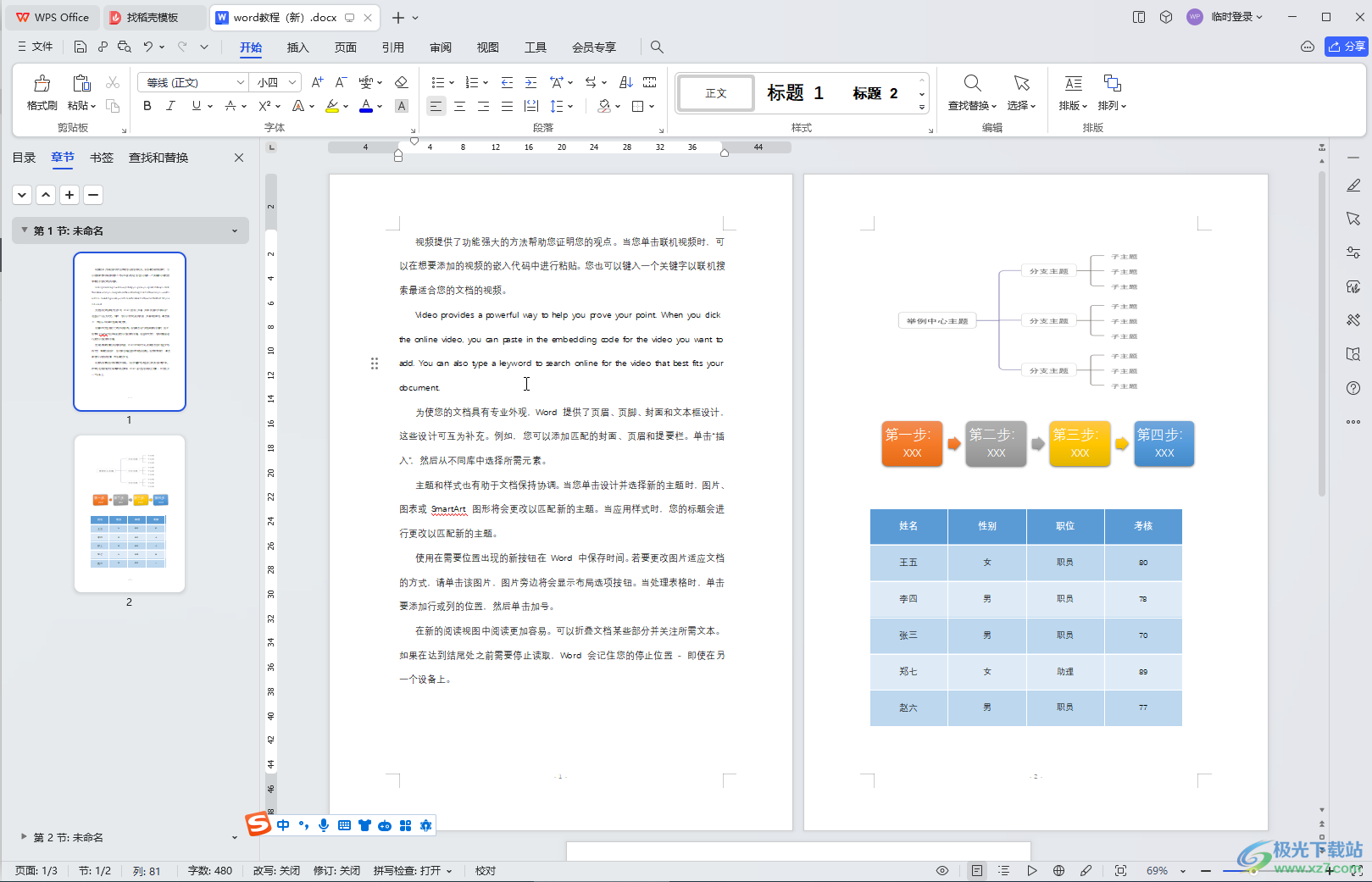Expand section 第 2 节: 未命名
The image size is (1372, 882).
[x=24, y=836]
